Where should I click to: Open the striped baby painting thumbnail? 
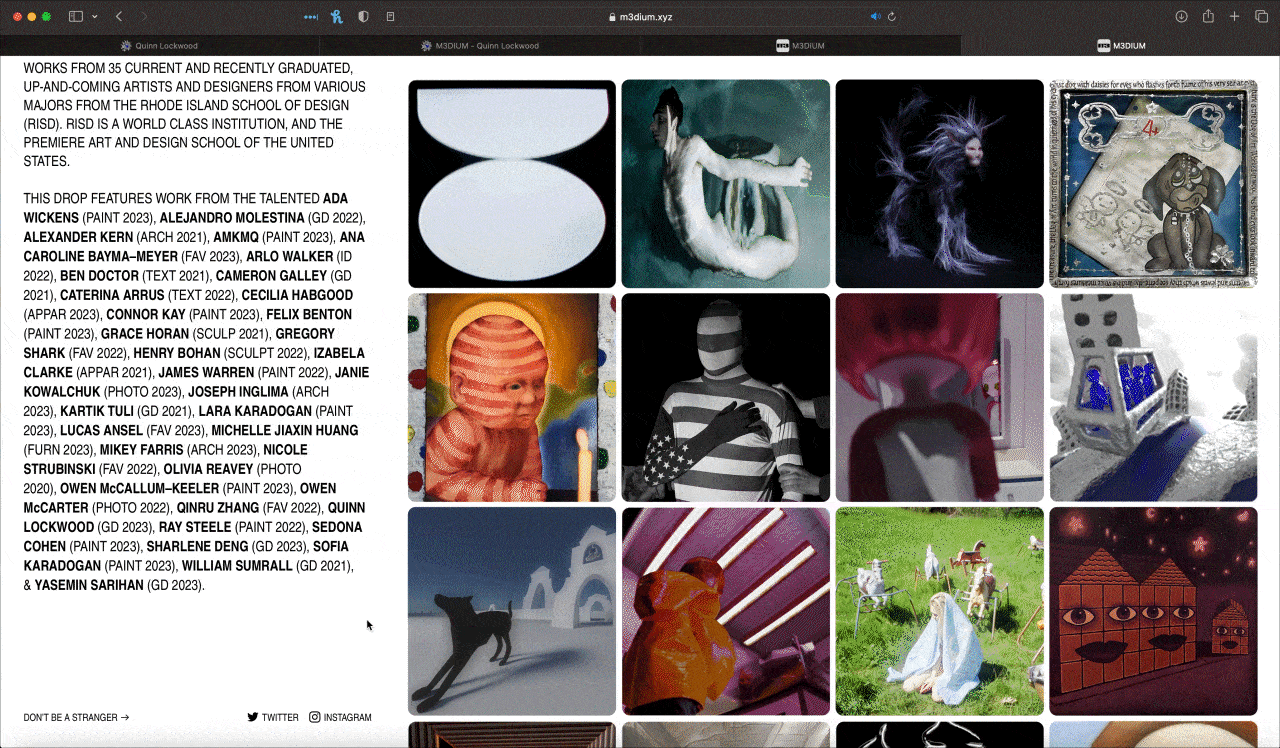click(x=512, y=397)
